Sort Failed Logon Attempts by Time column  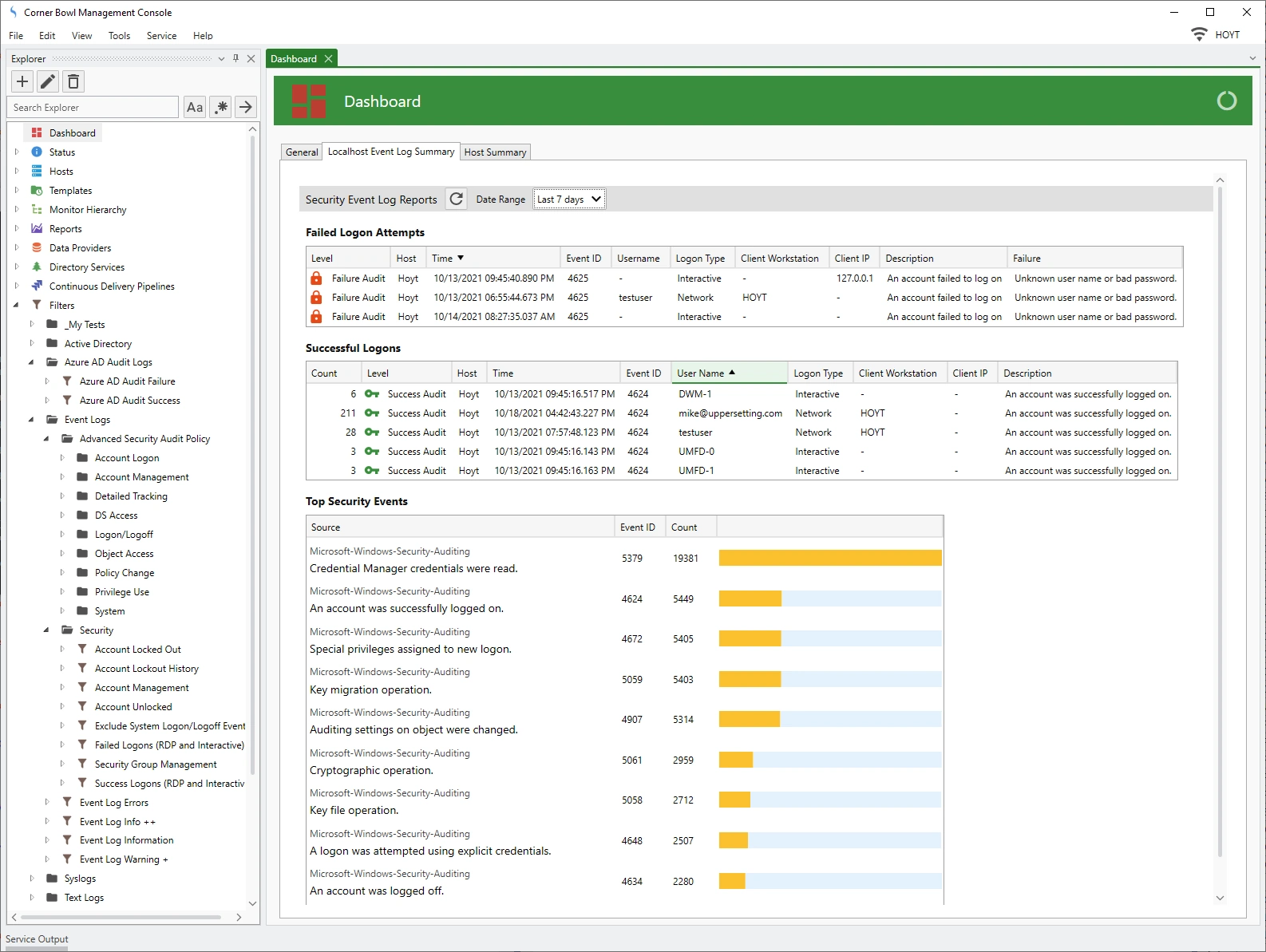click(x=493, y=258)
